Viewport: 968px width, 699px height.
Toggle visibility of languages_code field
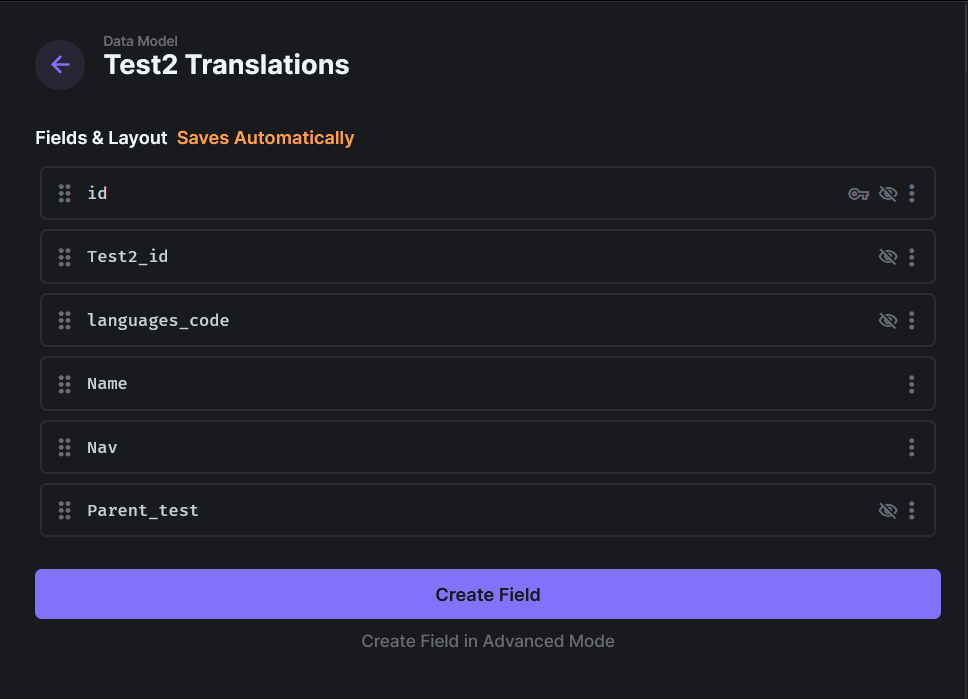(888, 320)
